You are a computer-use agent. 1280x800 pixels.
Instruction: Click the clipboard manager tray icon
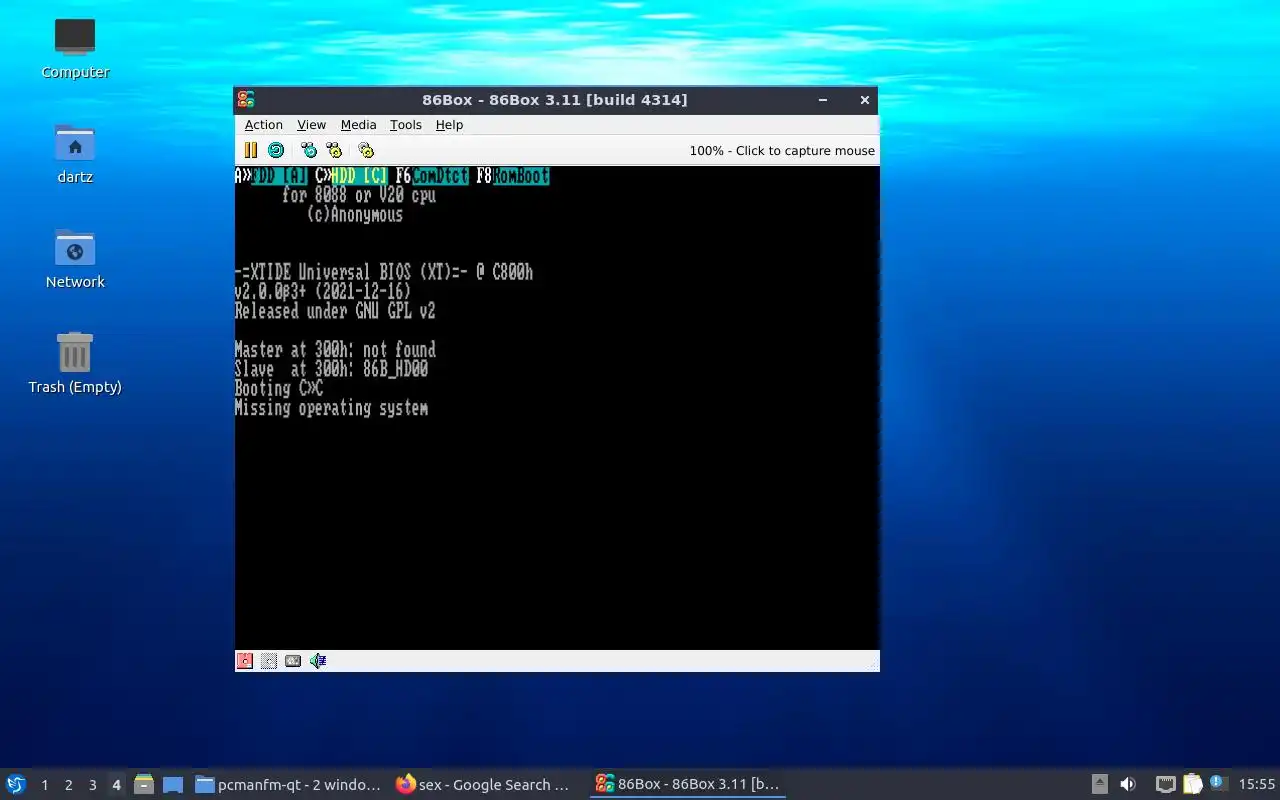click(1192, 785)
